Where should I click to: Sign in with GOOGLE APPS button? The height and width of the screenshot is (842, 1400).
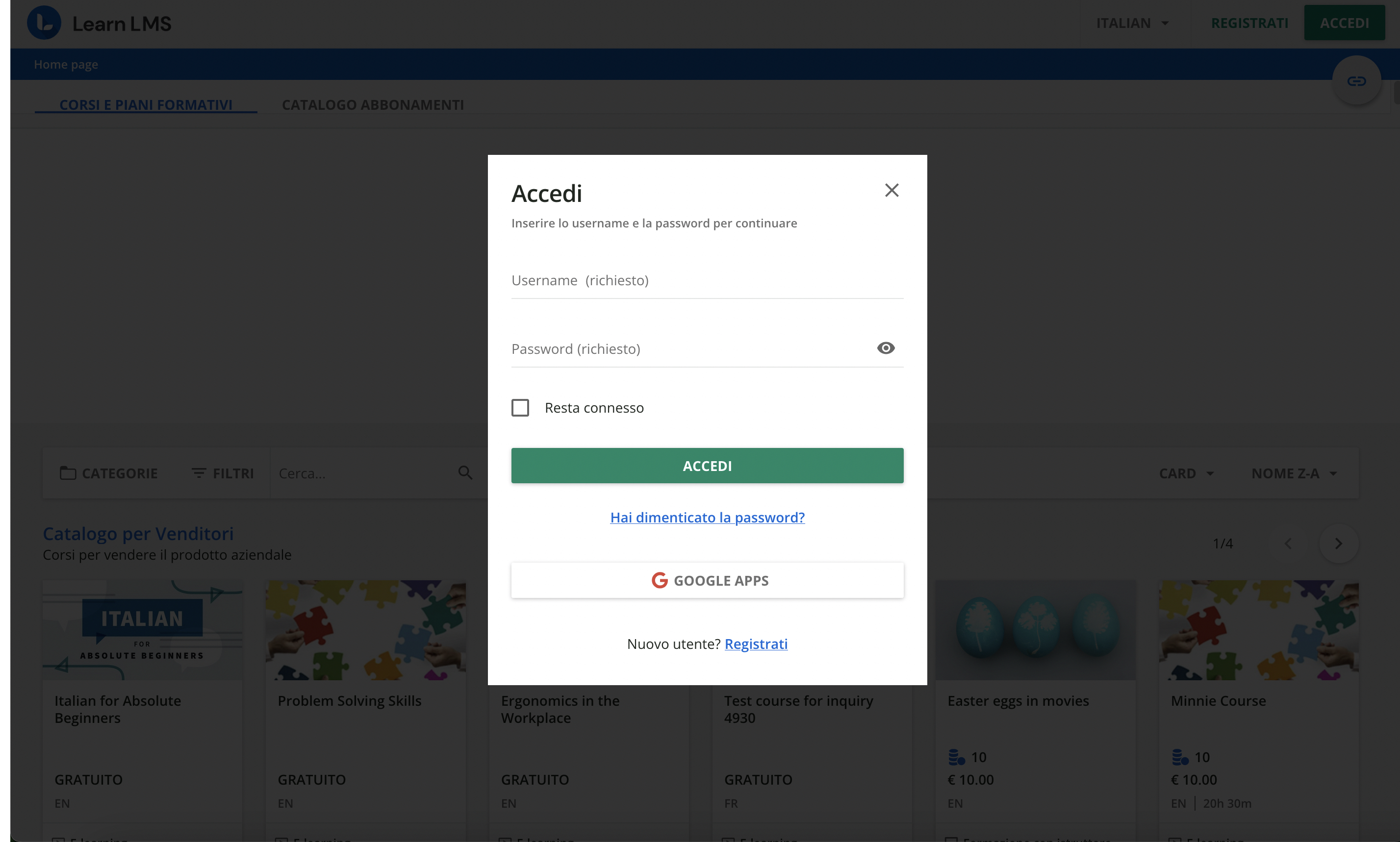[x=707, y=580]
